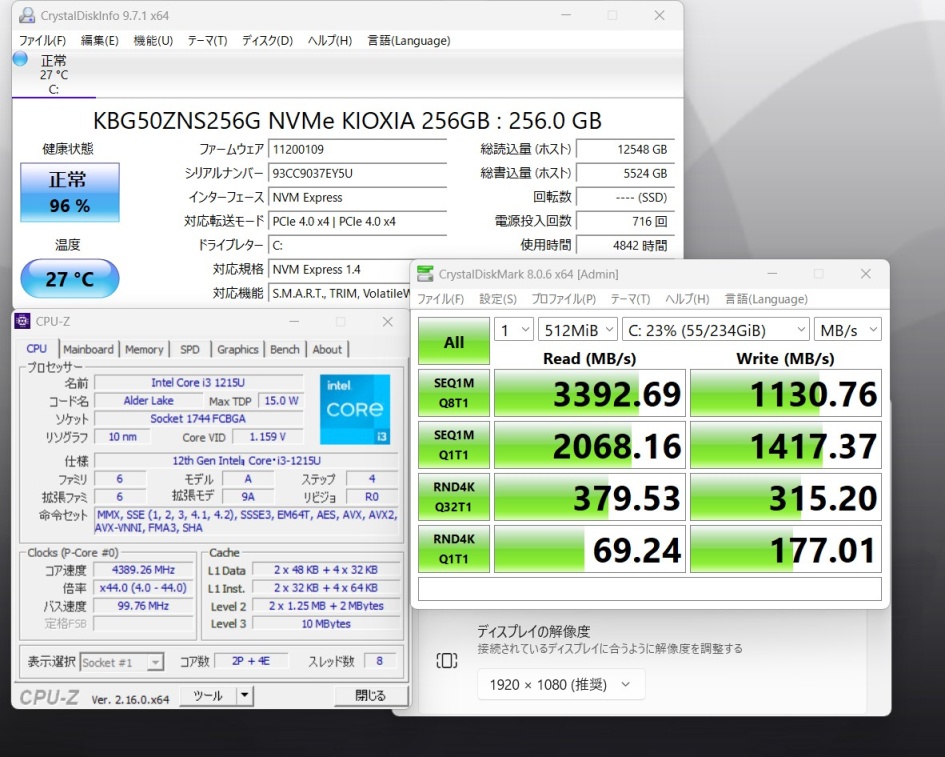Image resolution: width=945 pixels, height=757 pixels.
Task: Click the Intel Core i3 logo
Action: (355, 410)
